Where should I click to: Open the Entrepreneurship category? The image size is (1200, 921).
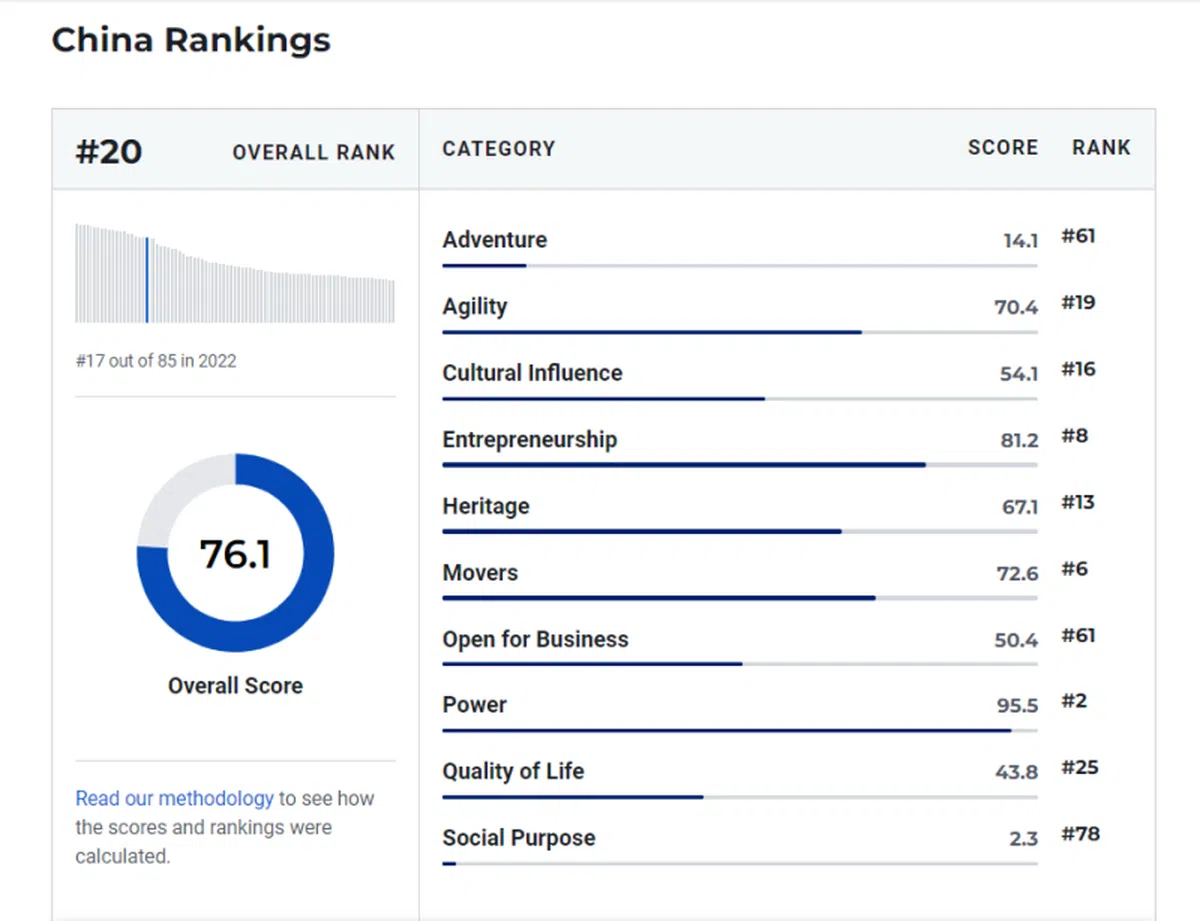point(530,440)
